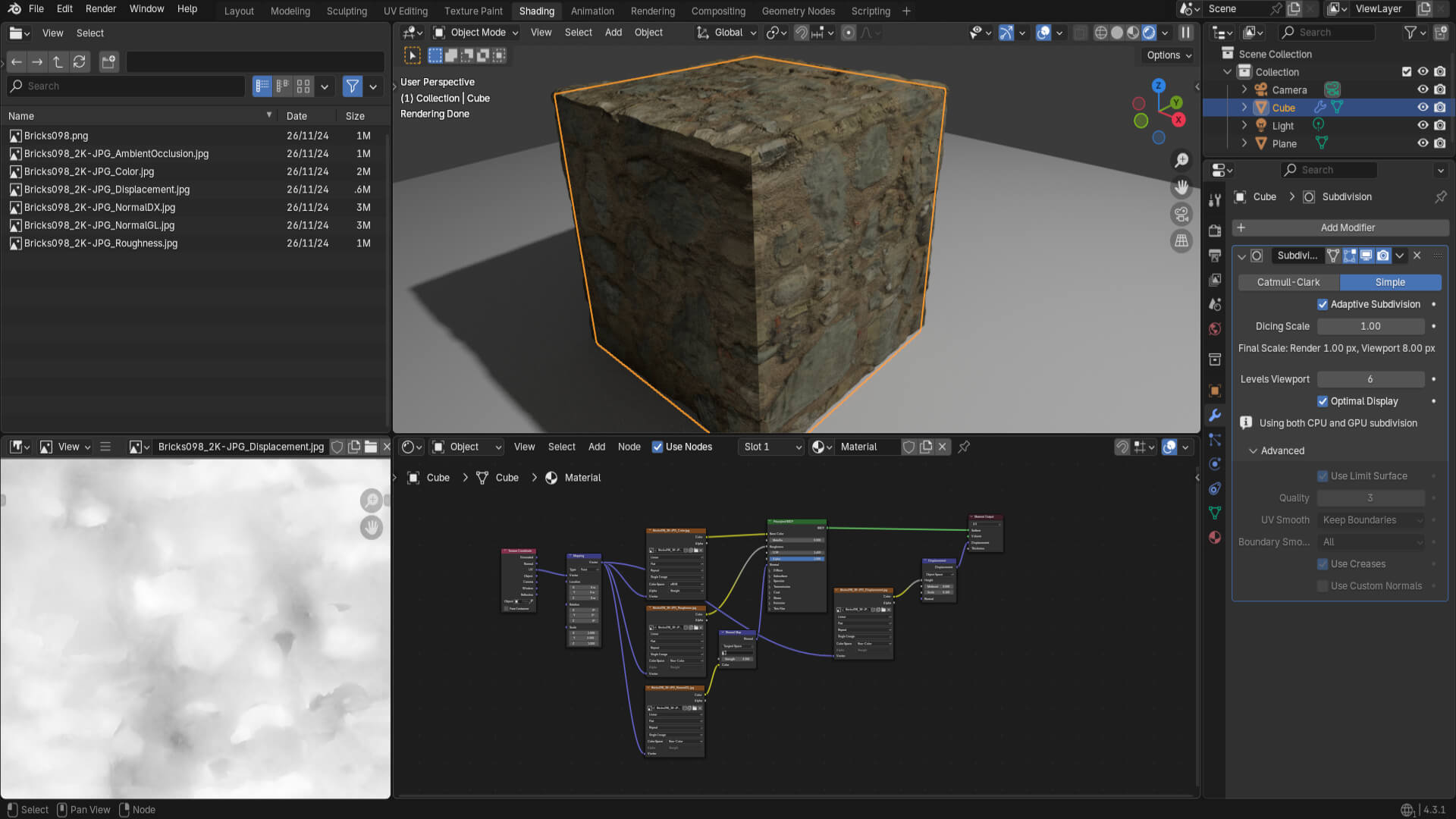The height and width of the screenshot is (819, 1456).
Task: Switch to rendered viewport shading mode
Action: tap(1150, 33)
